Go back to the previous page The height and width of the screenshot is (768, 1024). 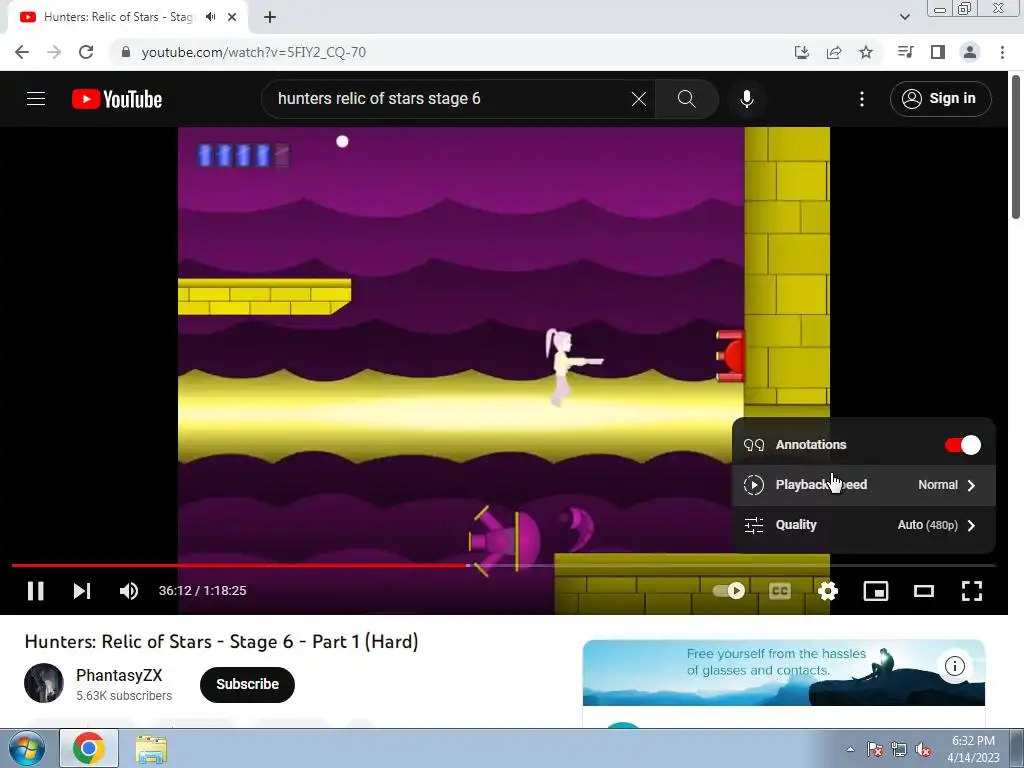click(22, 52)
